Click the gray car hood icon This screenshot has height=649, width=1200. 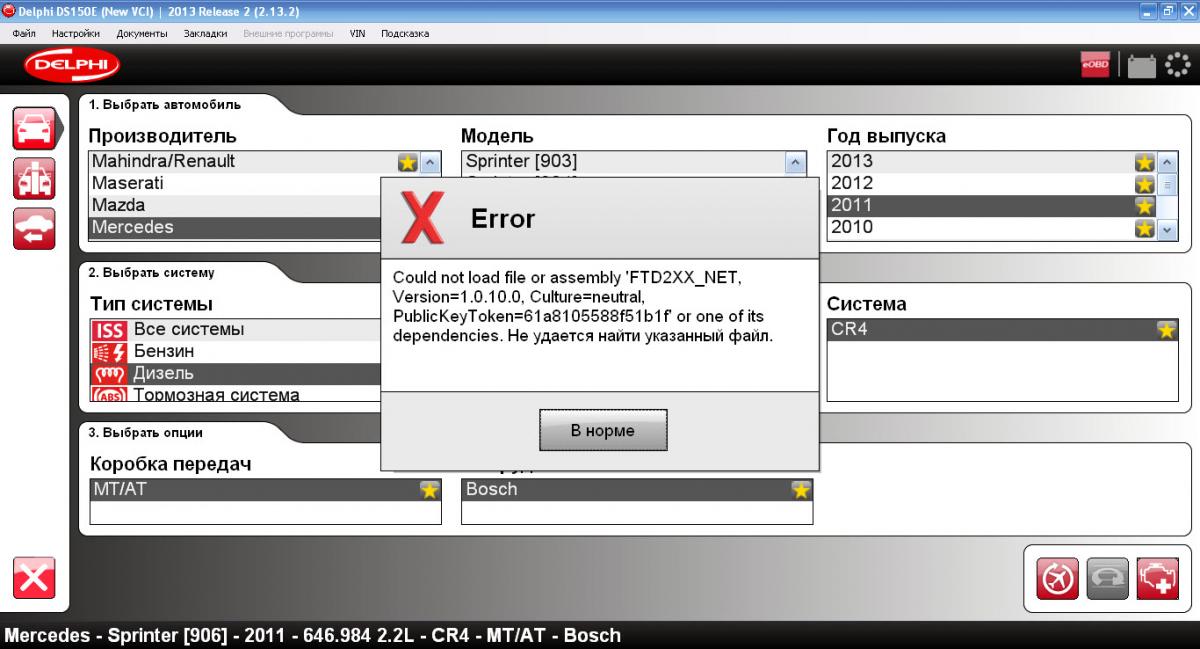tap(1107, 578)
